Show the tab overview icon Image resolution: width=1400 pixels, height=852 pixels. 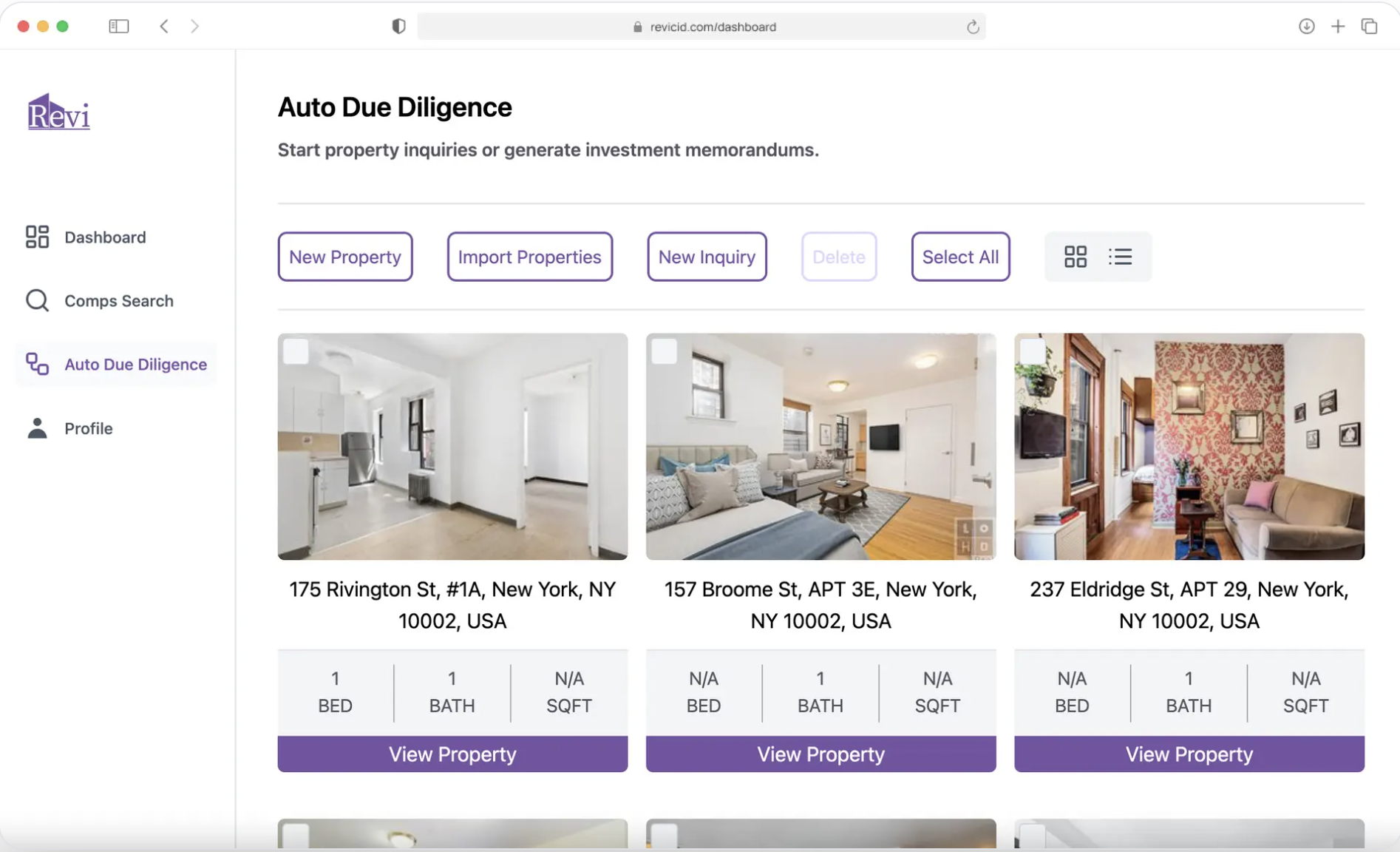click(1369, 27)
